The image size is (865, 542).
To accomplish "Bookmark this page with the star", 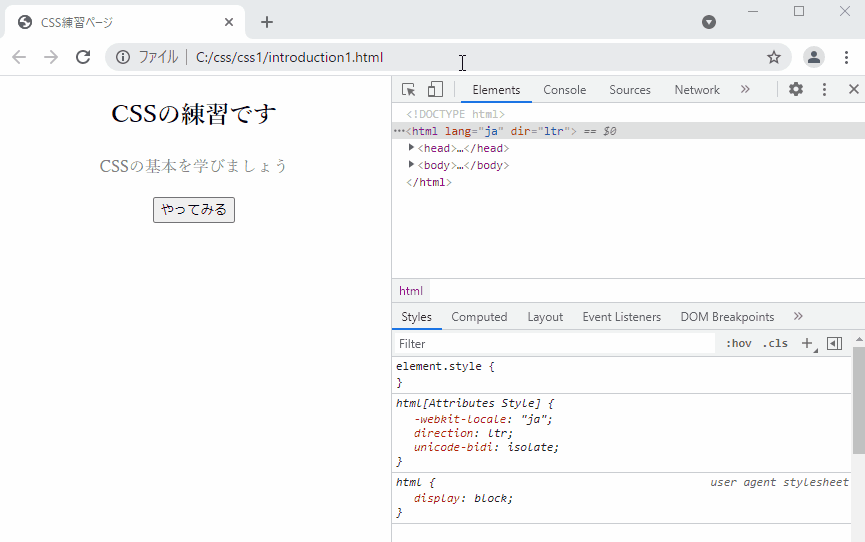I will pos(774,57).
